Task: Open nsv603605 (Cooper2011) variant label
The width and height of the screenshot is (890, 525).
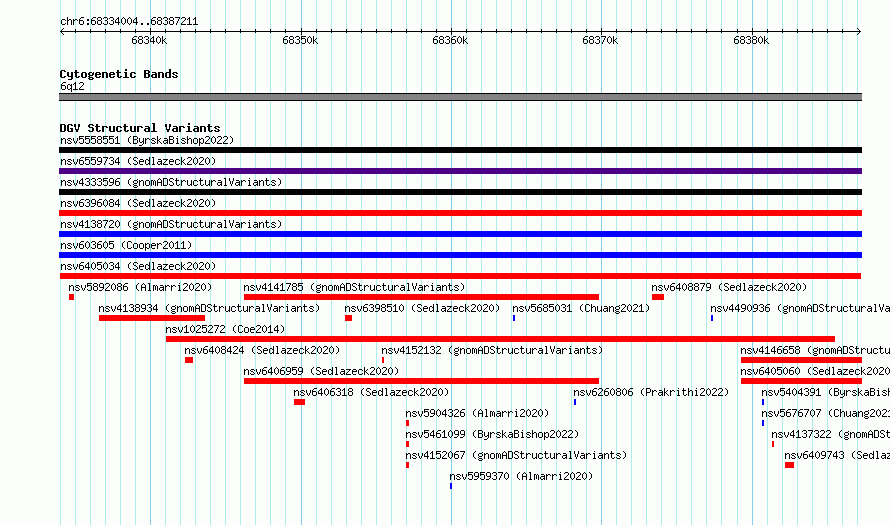Action: (126, 245)
